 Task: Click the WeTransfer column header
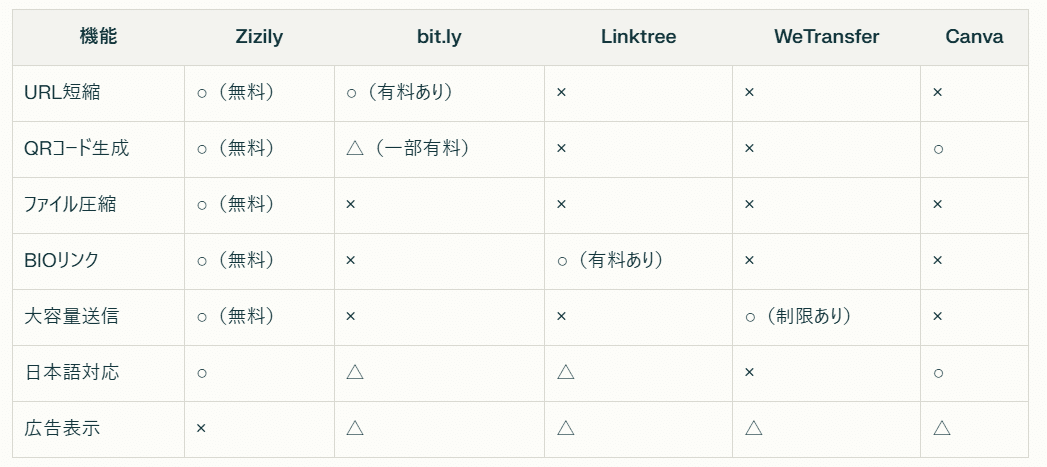(826, 37)
